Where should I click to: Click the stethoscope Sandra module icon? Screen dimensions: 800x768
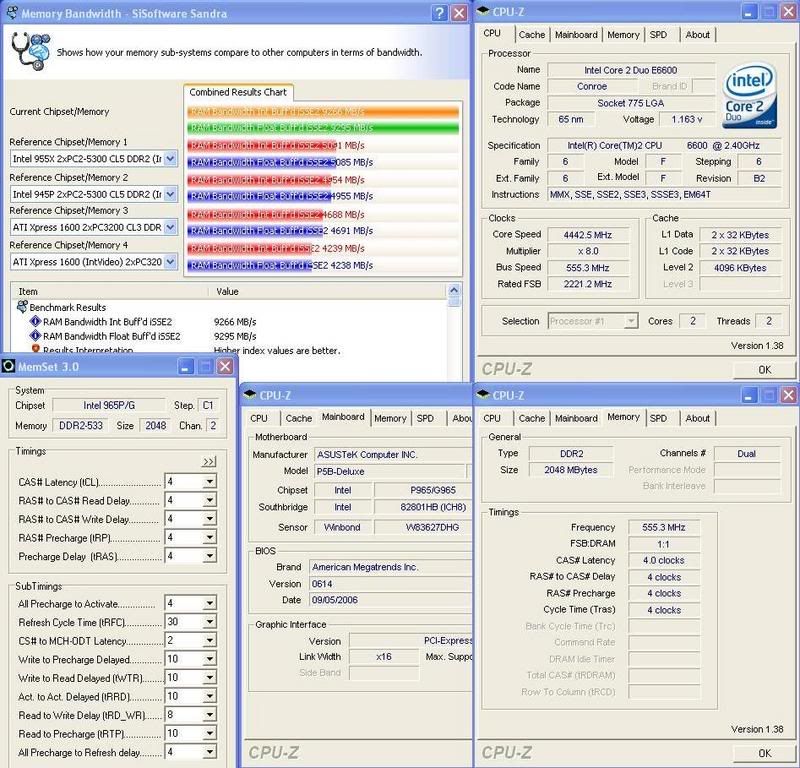(x=28, y=50)
